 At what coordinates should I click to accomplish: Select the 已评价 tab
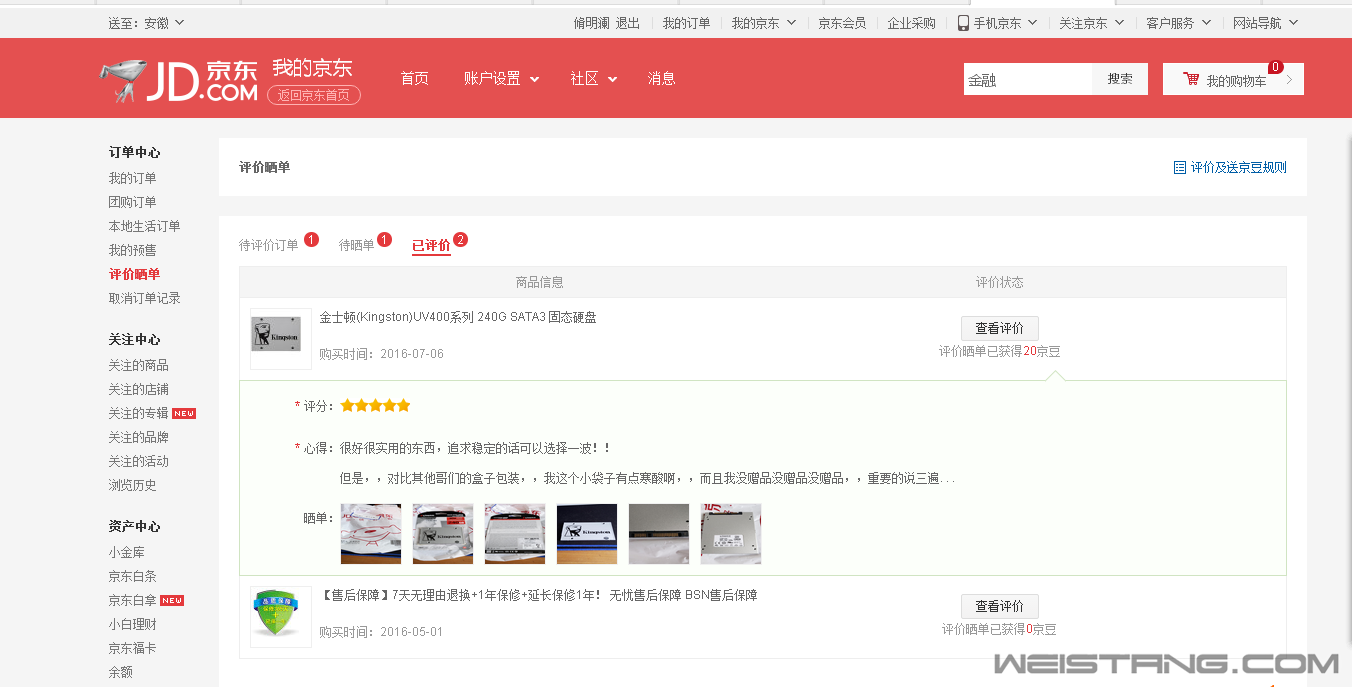[x=431, y=245]
